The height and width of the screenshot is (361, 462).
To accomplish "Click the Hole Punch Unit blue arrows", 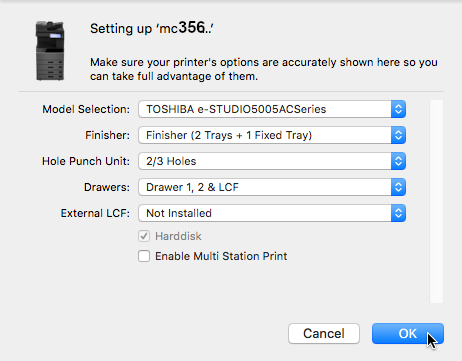I will coord(398,161).
